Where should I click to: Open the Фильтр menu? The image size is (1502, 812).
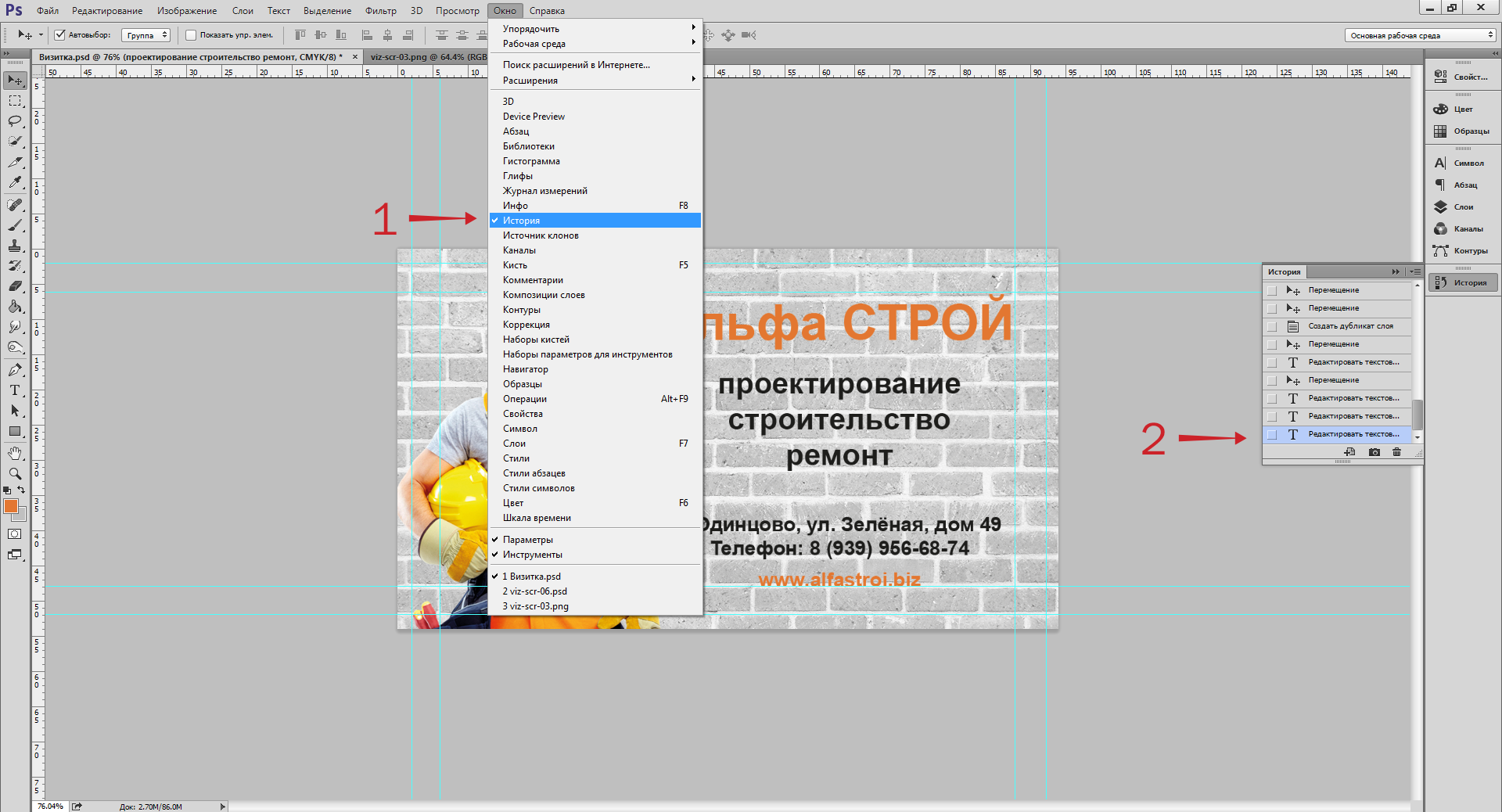[x=380, y=11]
